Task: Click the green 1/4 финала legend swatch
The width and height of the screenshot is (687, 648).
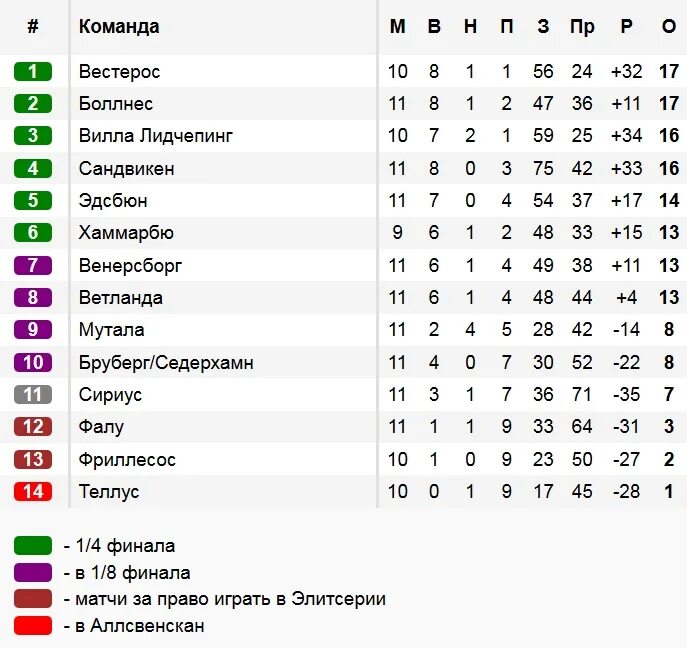Action: tap(33, 545)
